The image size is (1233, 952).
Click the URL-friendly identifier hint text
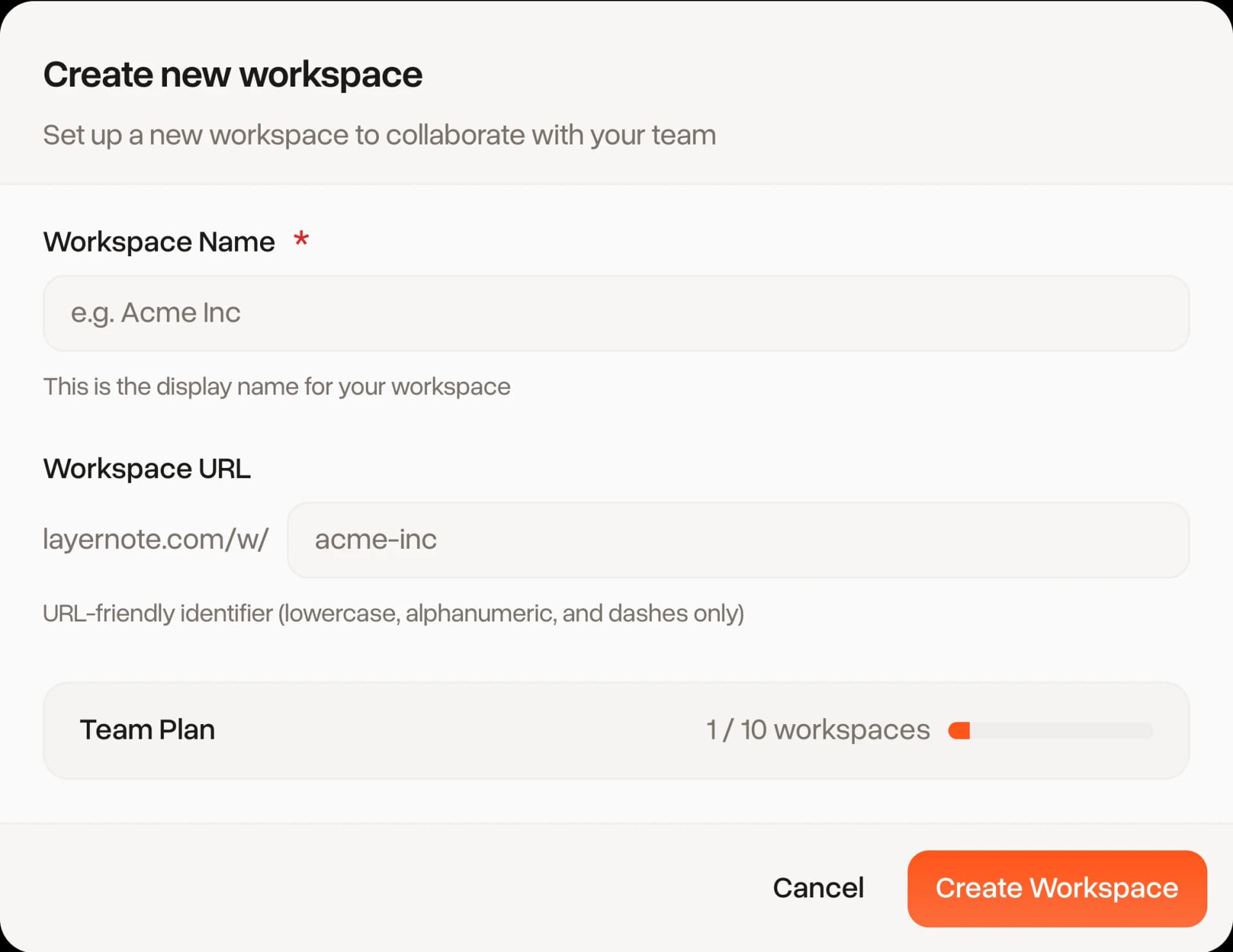coord(393,614)
